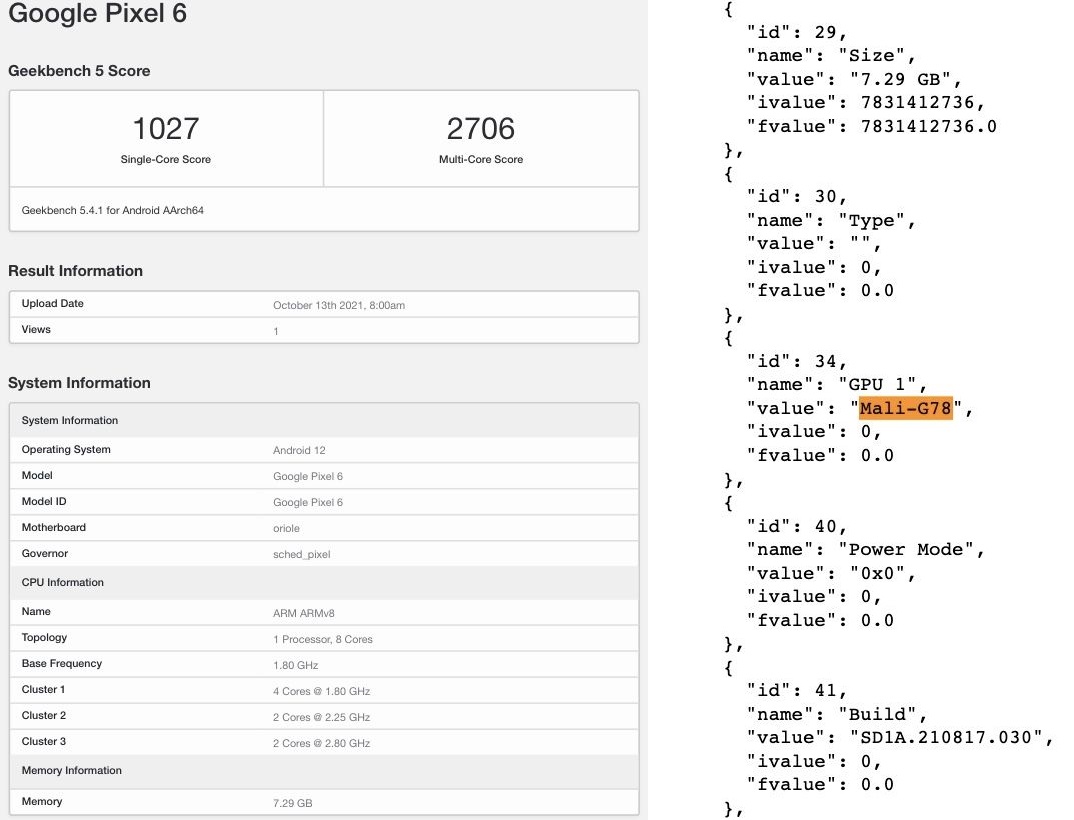Screen dimensions: 1074x820
Task: Click the Geekbench 5.4.1 for Android AArch64 text
Action: click(113, 211)
